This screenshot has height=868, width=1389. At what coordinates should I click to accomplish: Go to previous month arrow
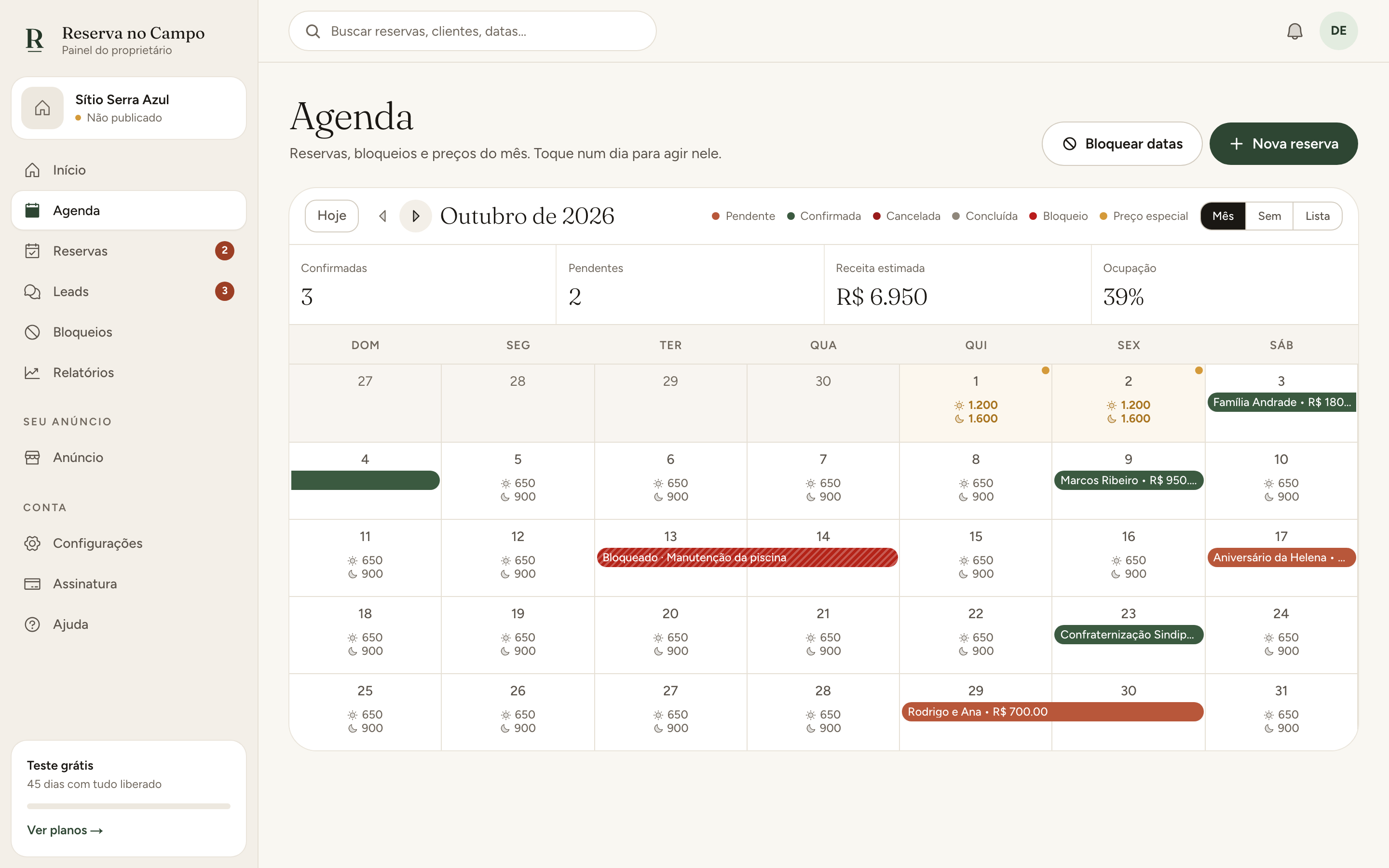pyautogui.click(x=383, y=216)
